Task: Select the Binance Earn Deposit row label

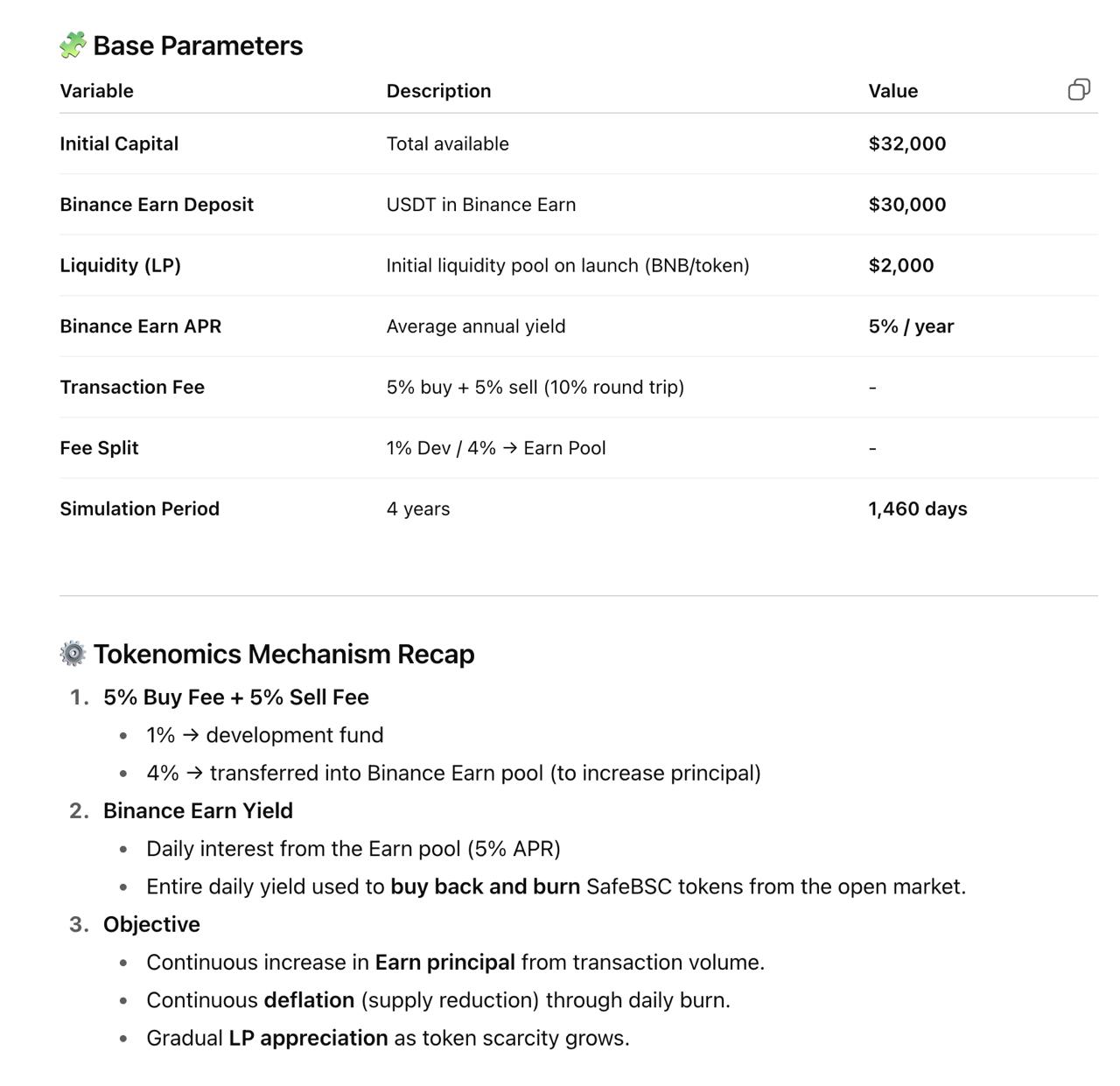Action: click(157, 205)
